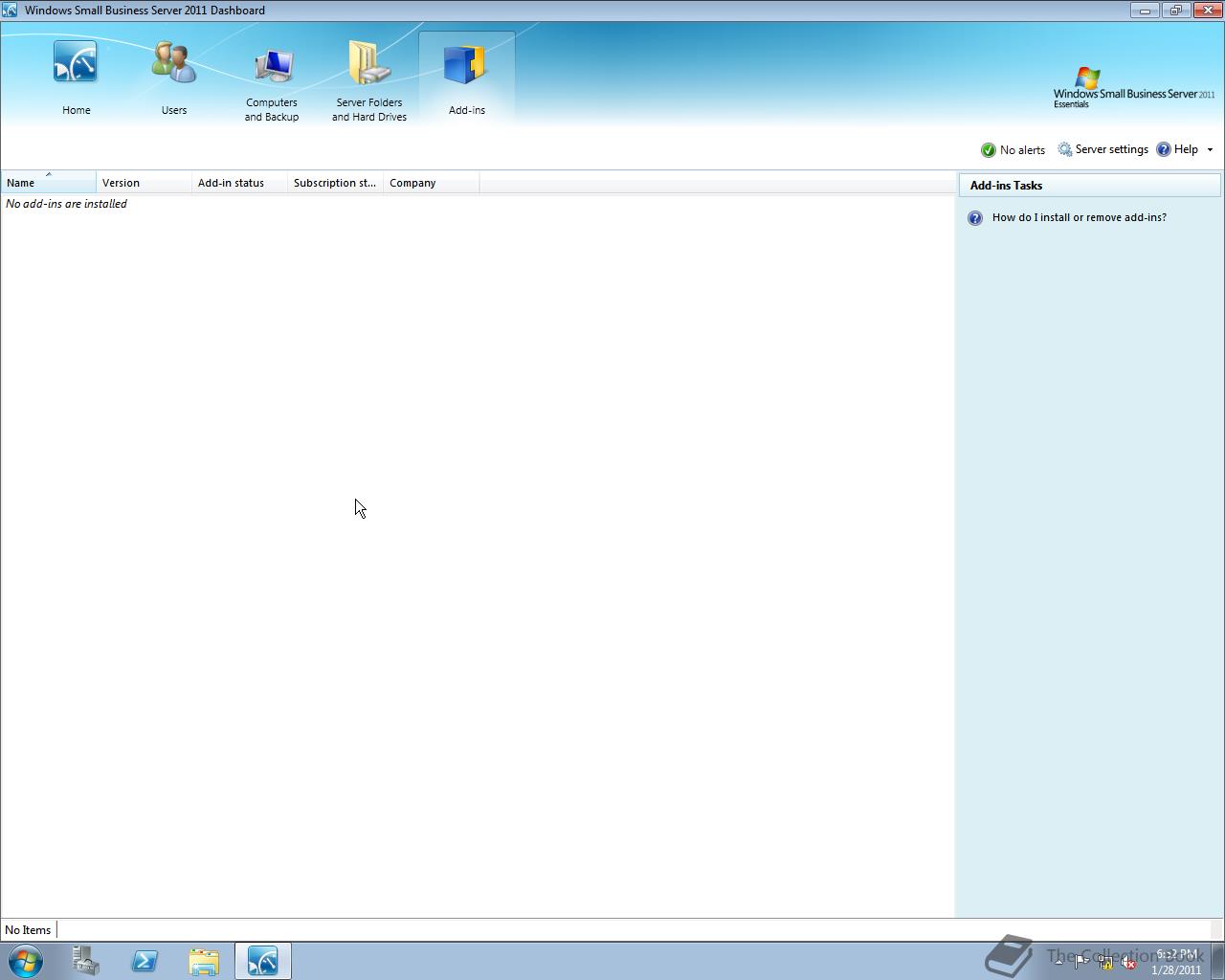Click the green No alerts checkmark icon

point(989,150)
